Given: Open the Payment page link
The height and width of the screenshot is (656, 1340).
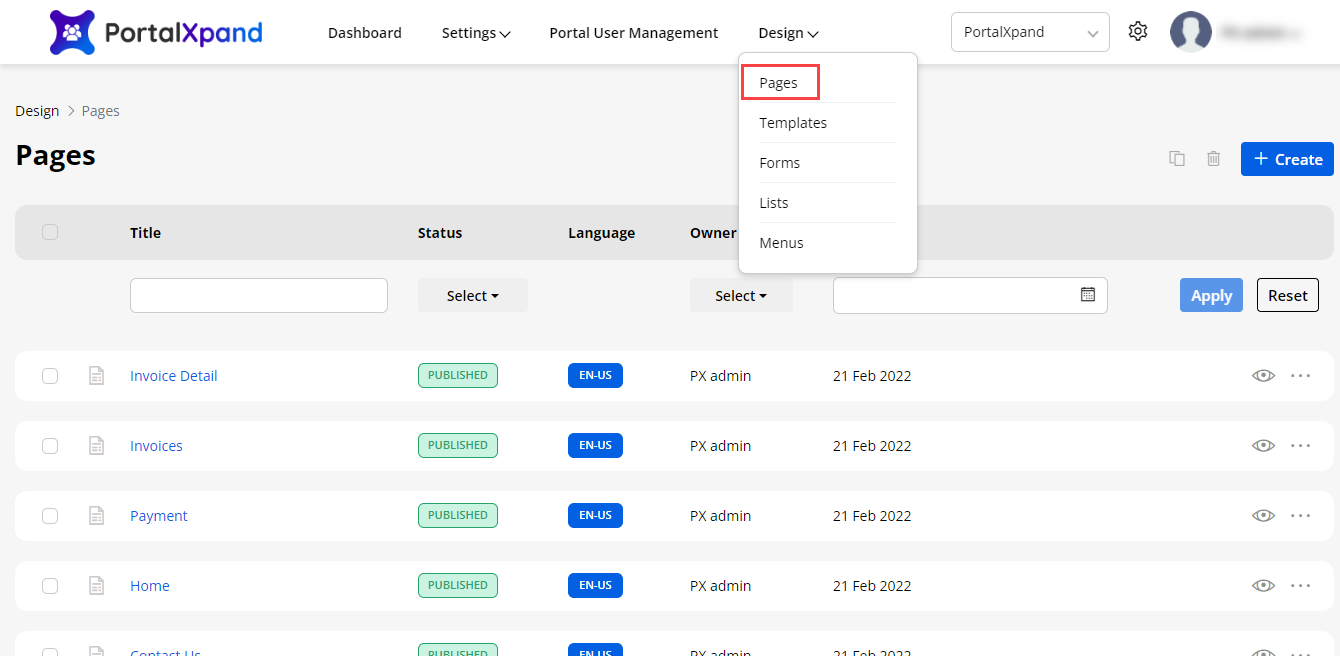Looking at the screenshot, I should point(159,516).
